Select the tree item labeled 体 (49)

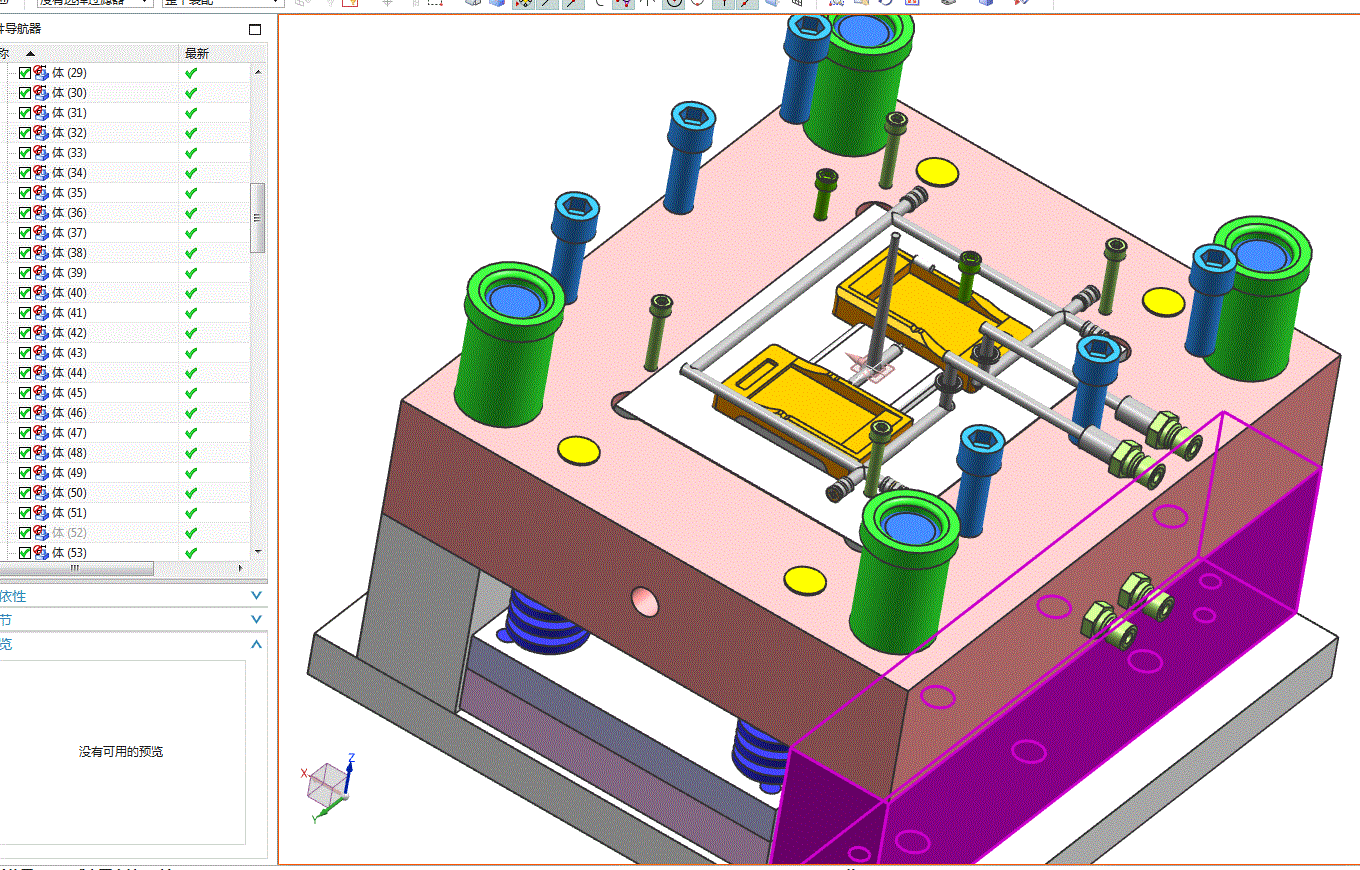click(x=69, y=473)
